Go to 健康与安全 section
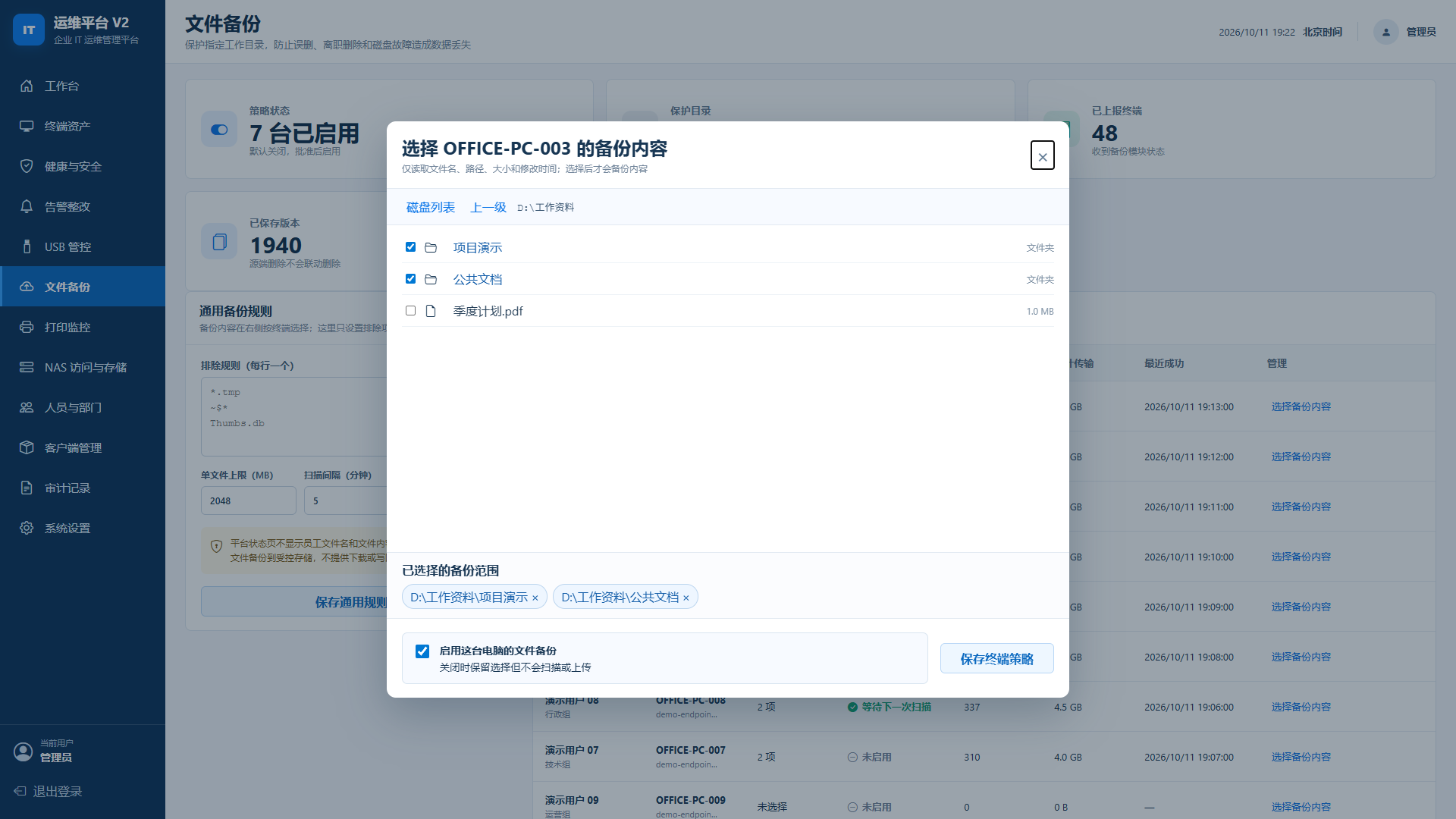 83,166
